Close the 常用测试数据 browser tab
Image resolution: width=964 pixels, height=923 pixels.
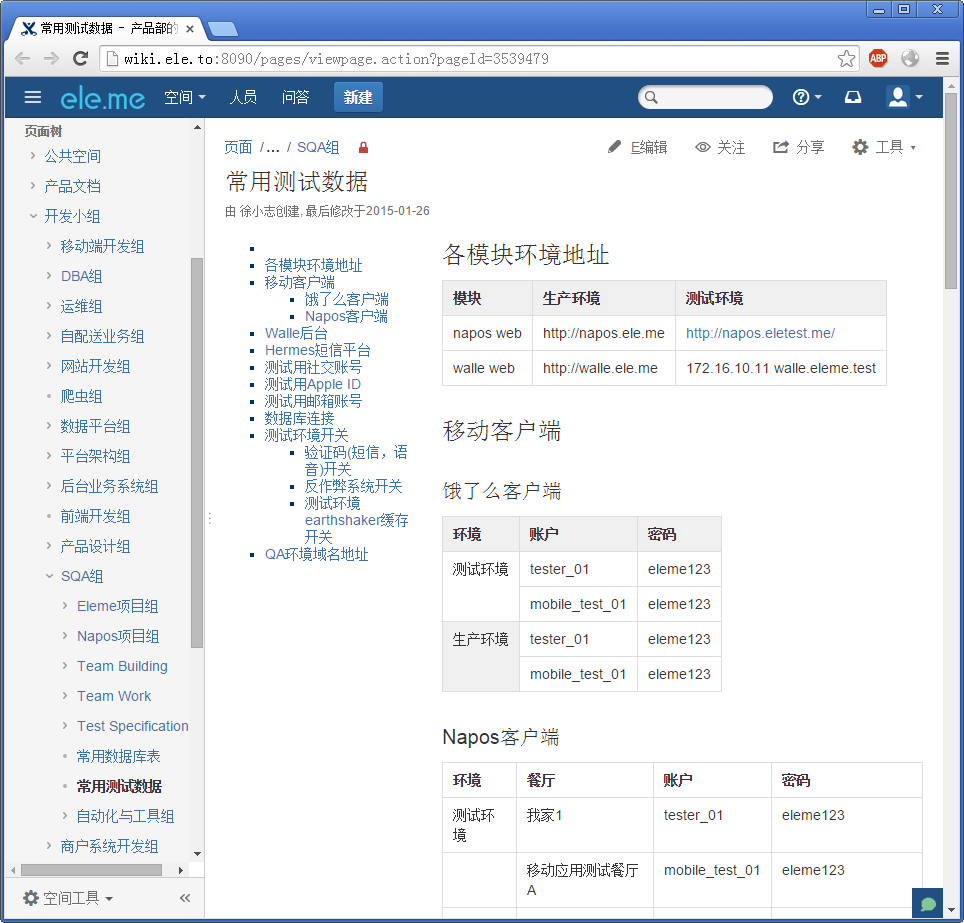pyautogui.click(x=190, y=29)
